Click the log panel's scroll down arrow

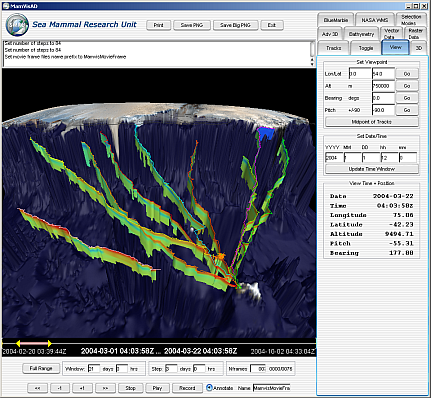(x=313, y=63)
